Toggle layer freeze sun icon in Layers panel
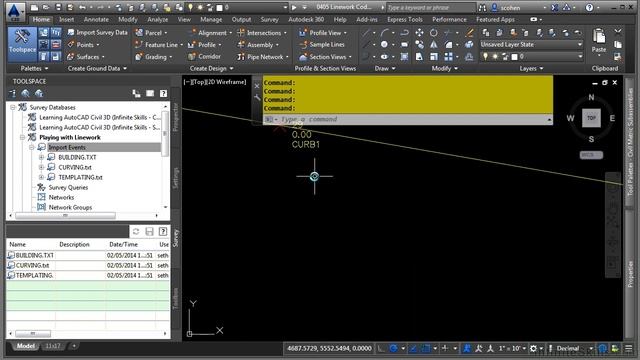640x360 pixels. [x=495, y=56]
